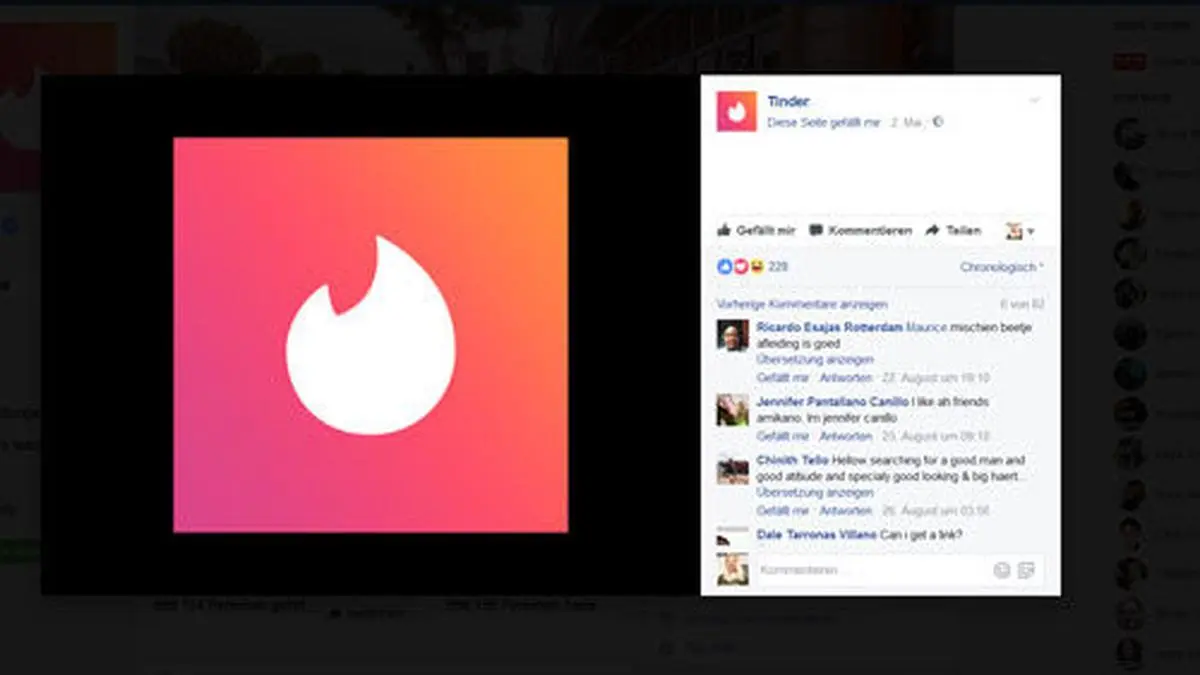Expand the Chronologisch comment sort dropdown

(1002, 267)
